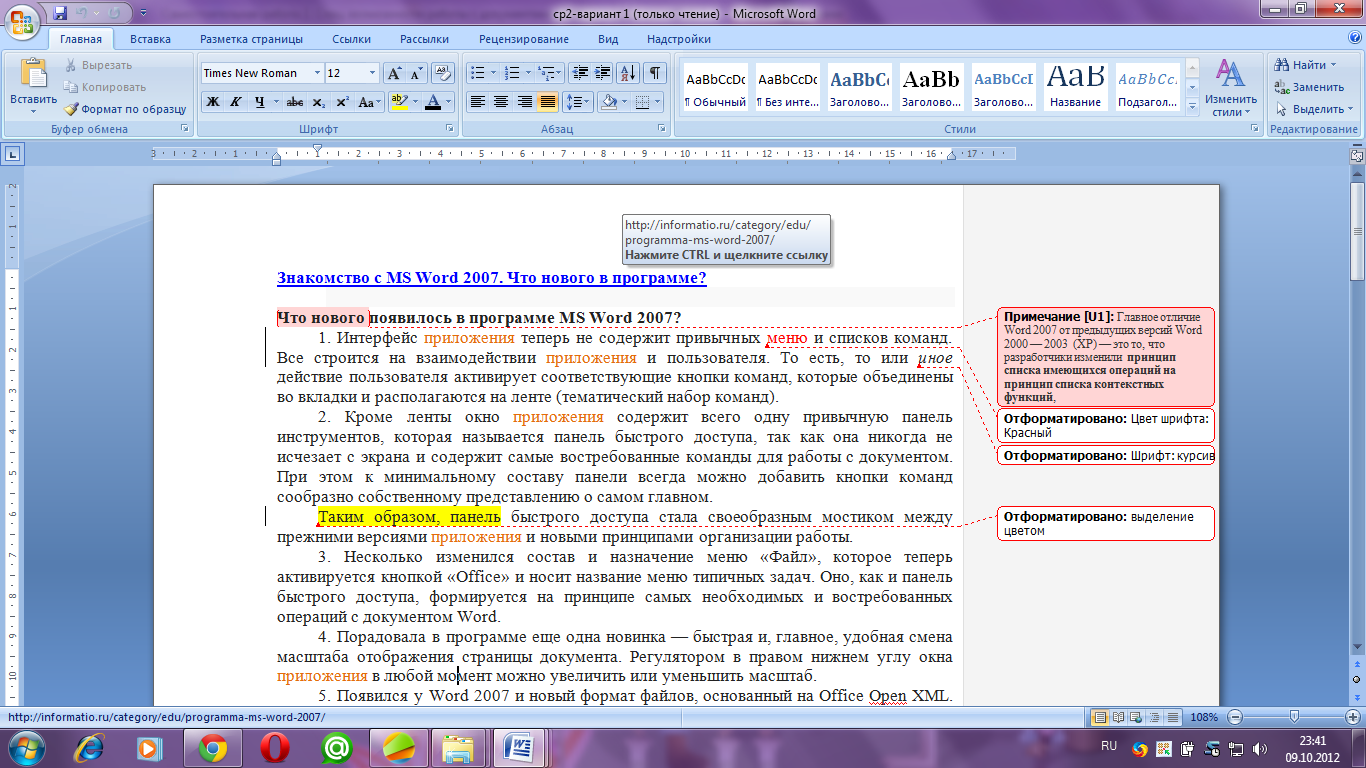
Task: Open the Вид tab
Action: (x=608, y=39)
